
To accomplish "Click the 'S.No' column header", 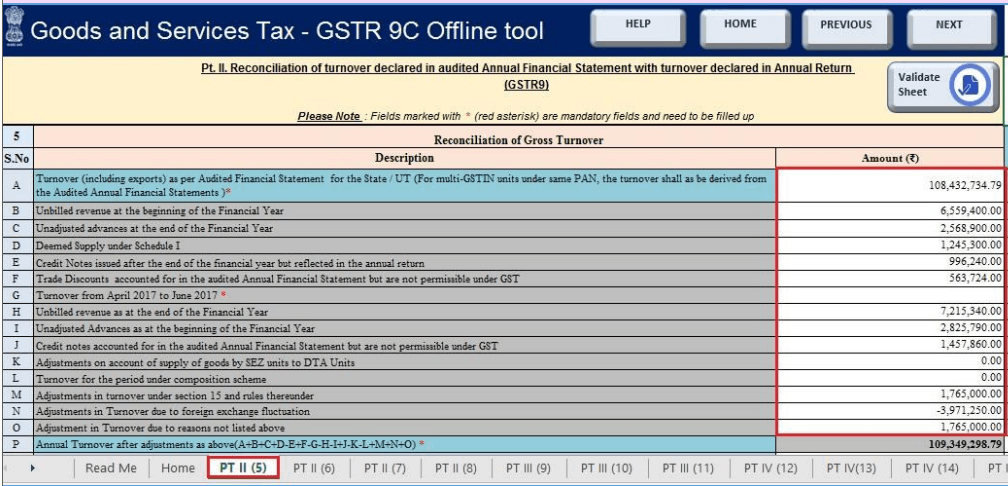I will (17, 158).
